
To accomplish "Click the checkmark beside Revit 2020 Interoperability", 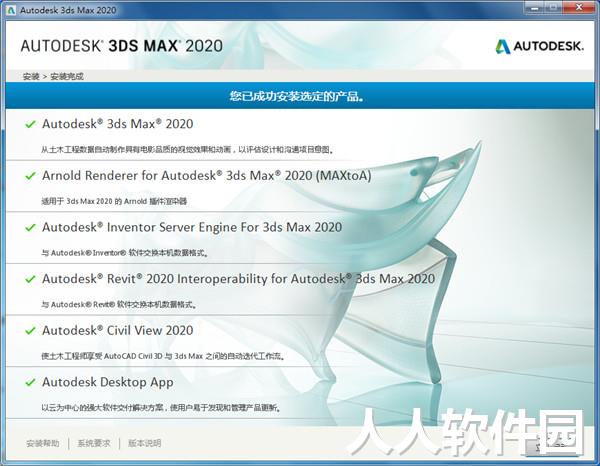I will [x=30, y=279].
